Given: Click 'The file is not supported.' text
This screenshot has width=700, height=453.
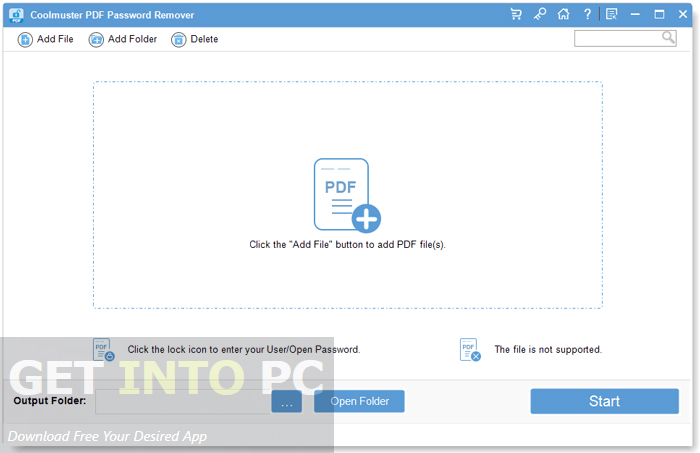Looking at the screenshot, I should [548, 349].
